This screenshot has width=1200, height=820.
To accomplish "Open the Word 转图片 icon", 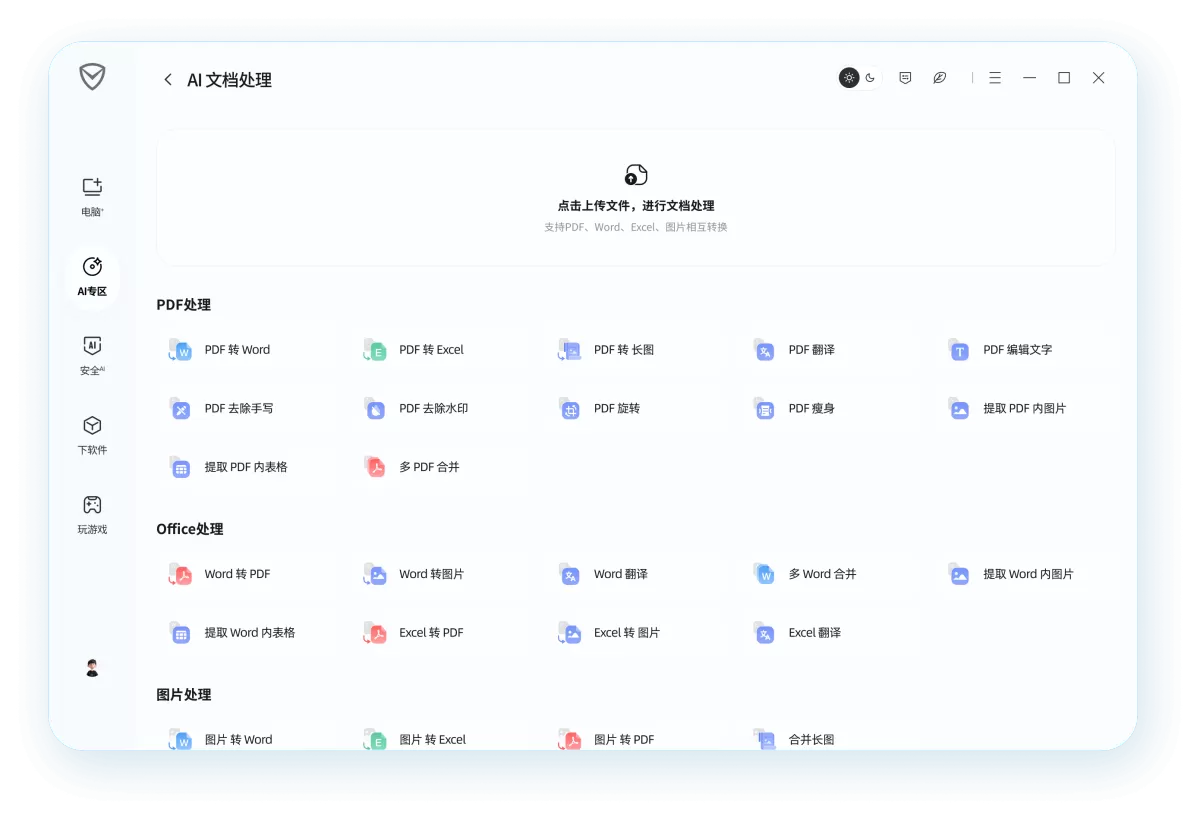I will tap(375, 574).
